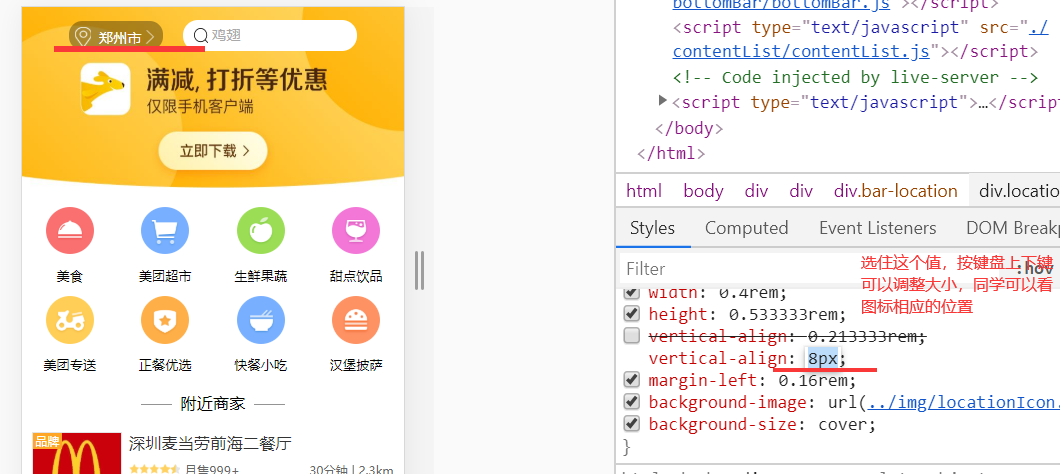Open the 正餐优选 star badge icon
The height and width of the screenshot is (474, 1060).
click(165, 320)
